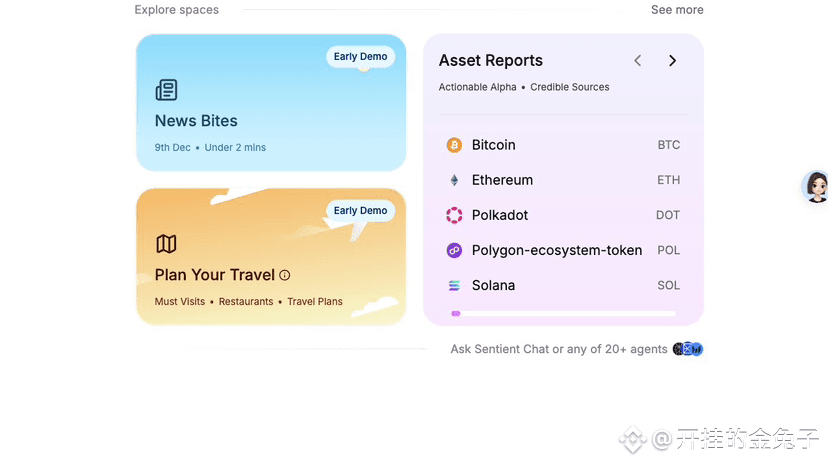
Task: Click the Early Demo badge on News Bites
Action: coord(360,57)
